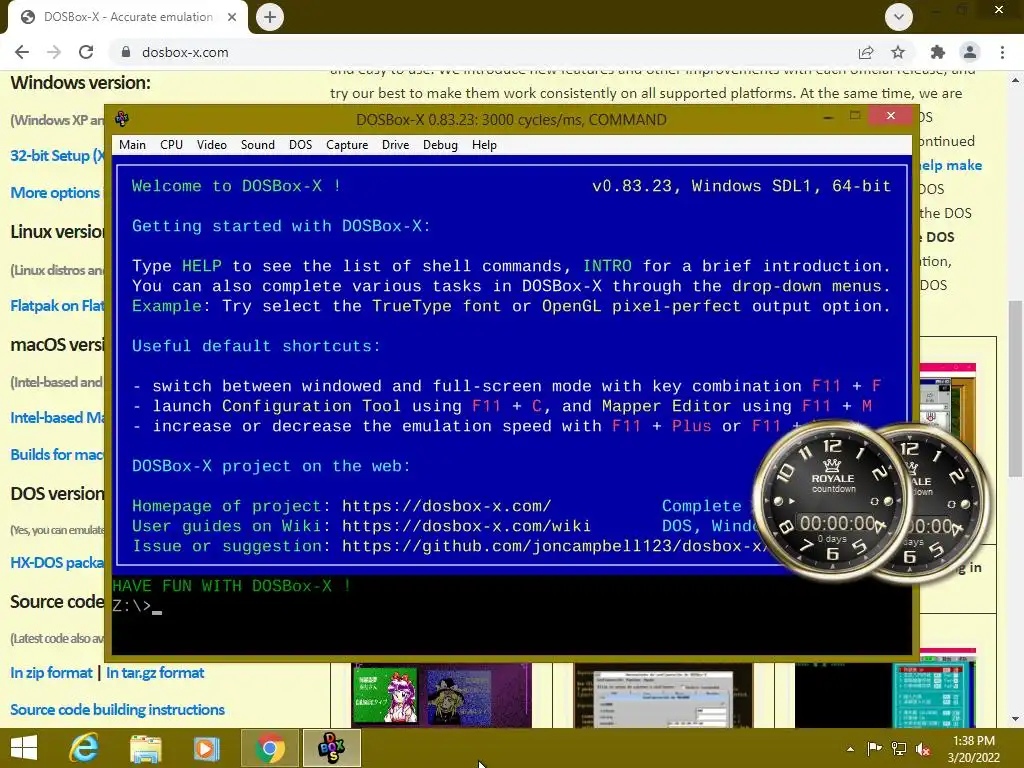Viewport: 1024px width, 768px height.
Task: Close the DOSBox-X browser tab
Action: click(232, 17)
